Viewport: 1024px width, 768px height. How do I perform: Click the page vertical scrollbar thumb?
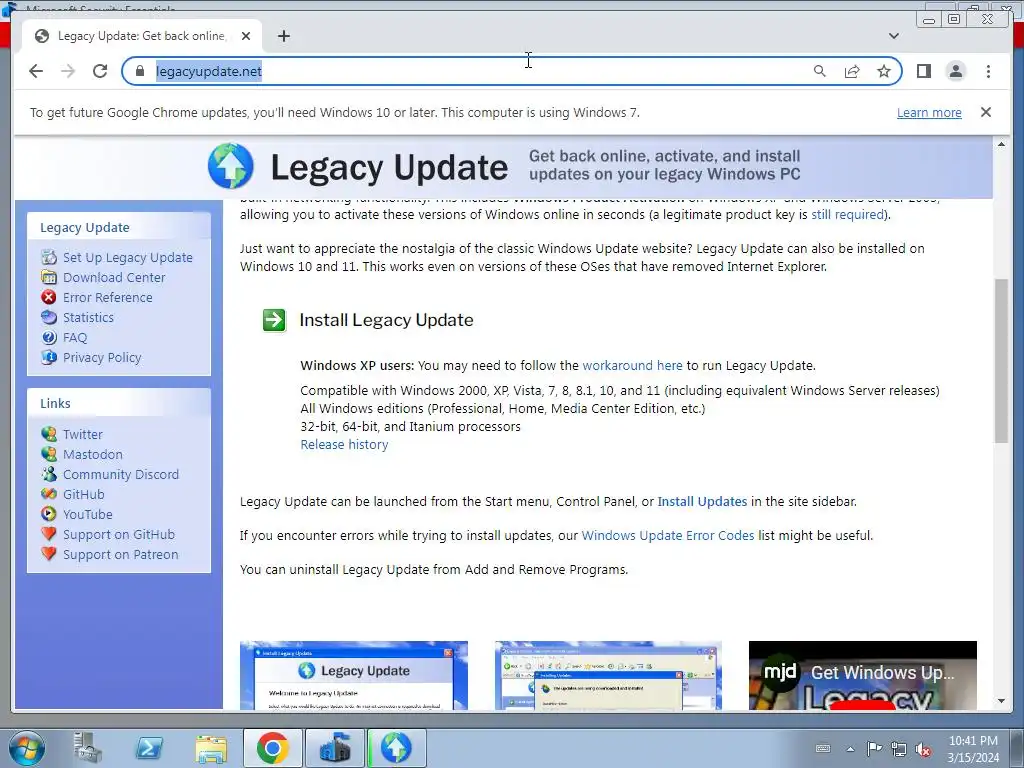tap(1001, 361)
